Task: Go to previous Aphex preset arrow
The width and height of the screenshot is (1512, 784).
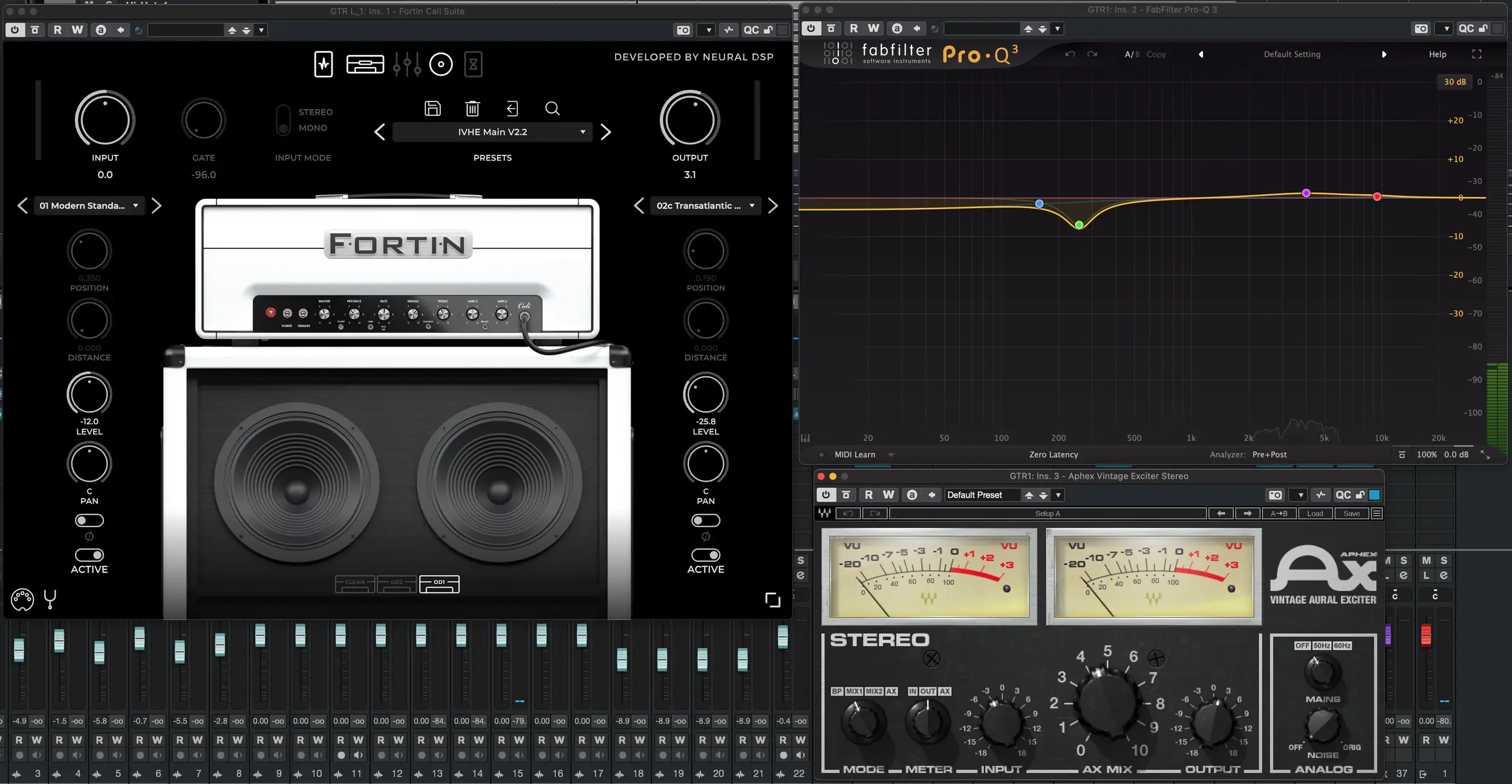Action: (x=1221, y=513)
